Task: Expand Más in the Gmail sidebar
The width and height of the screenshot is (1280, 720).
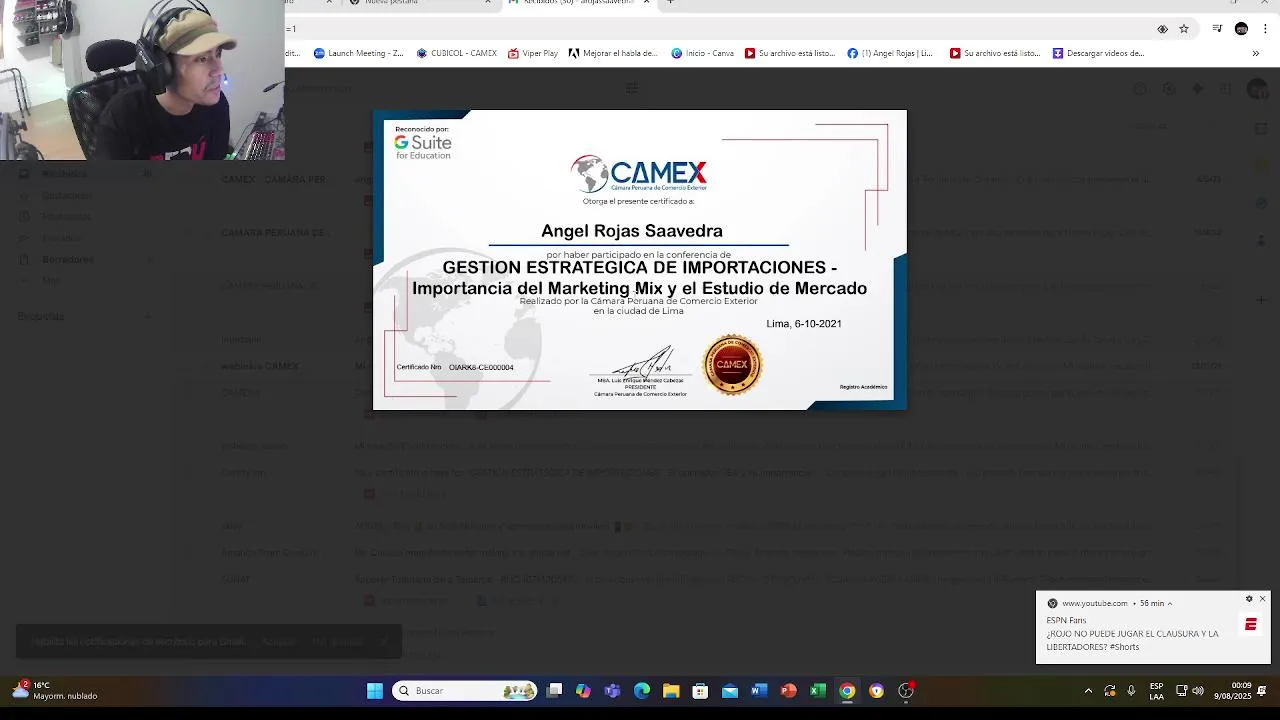Action: point(51,280)
